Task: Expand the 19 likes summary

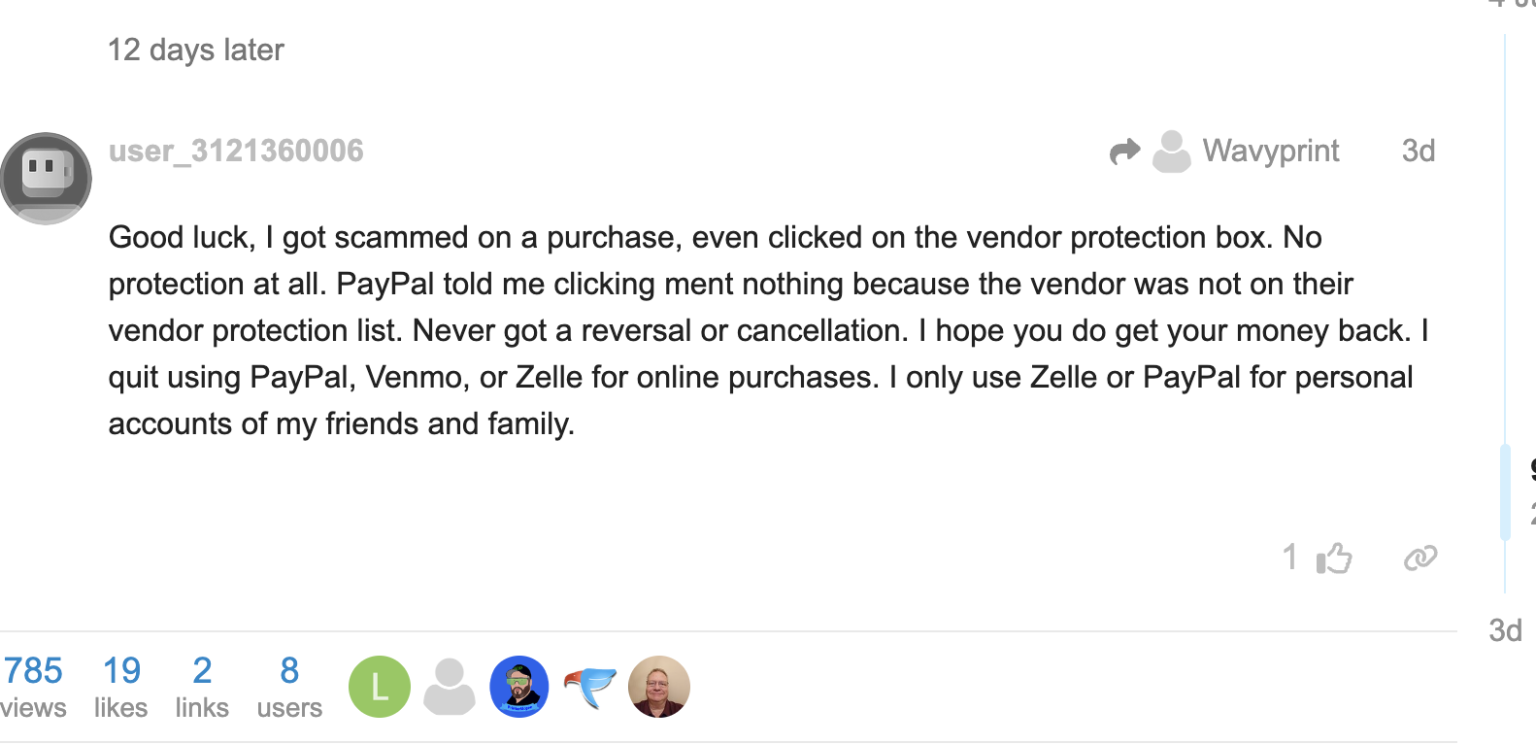Action: click(x=121, y=686)
